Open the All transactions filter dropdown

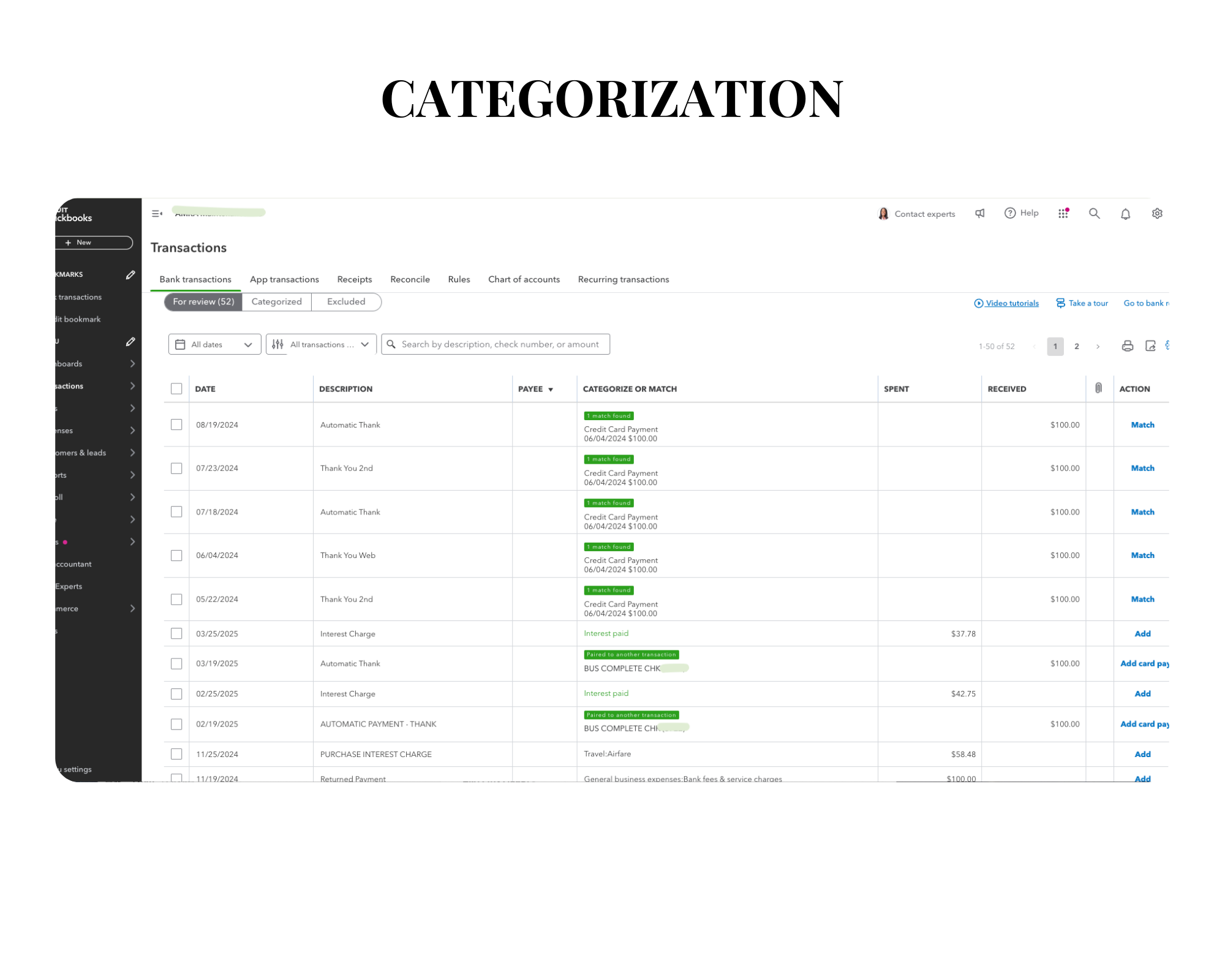pyautogui.click(x=321, y=345)
